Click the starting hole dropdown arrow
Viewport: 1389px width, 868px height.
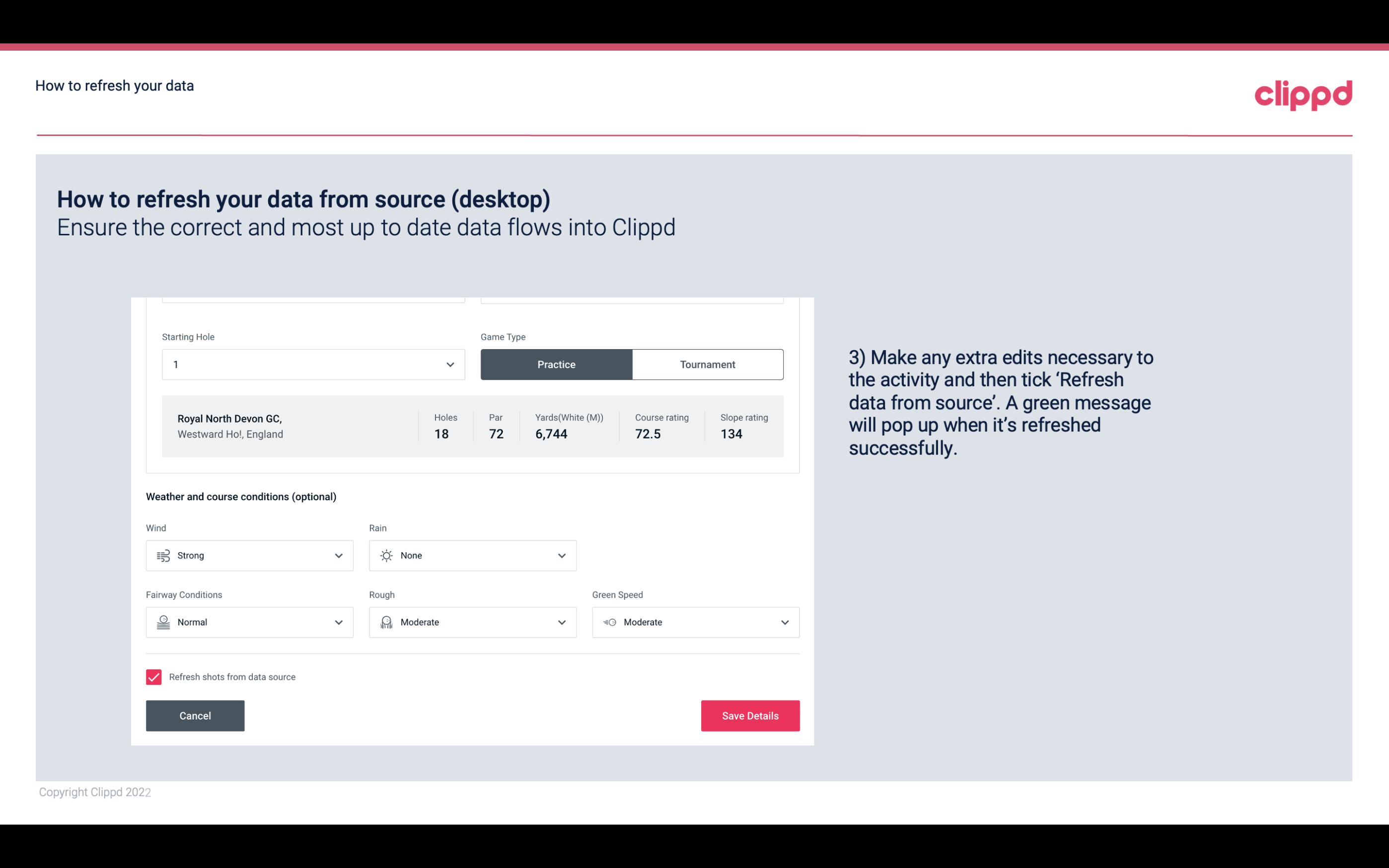(450, 364)
